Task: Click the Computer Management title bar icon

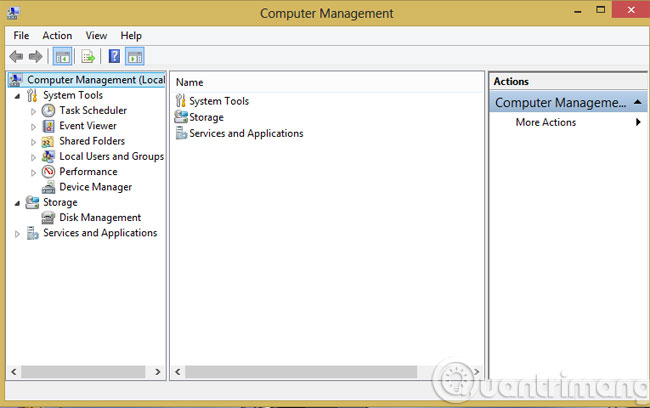Action: [12, 13]
